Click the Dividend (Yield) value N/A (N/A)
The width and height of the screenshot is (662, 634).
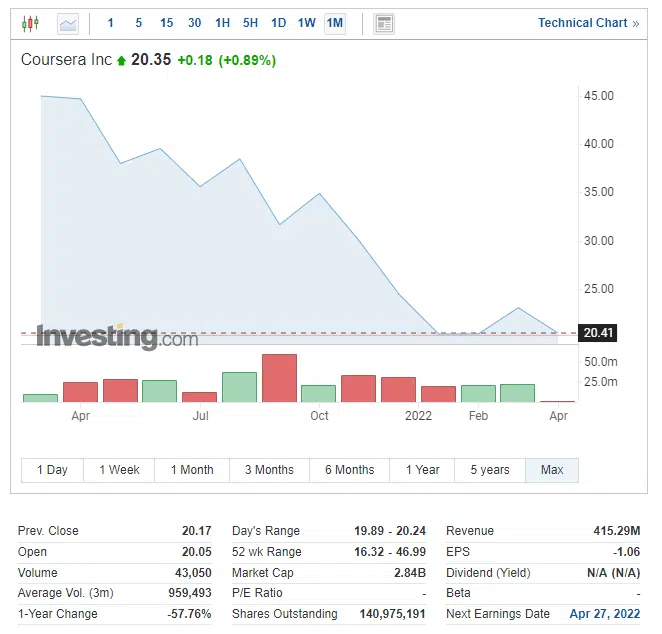point(614,573)
